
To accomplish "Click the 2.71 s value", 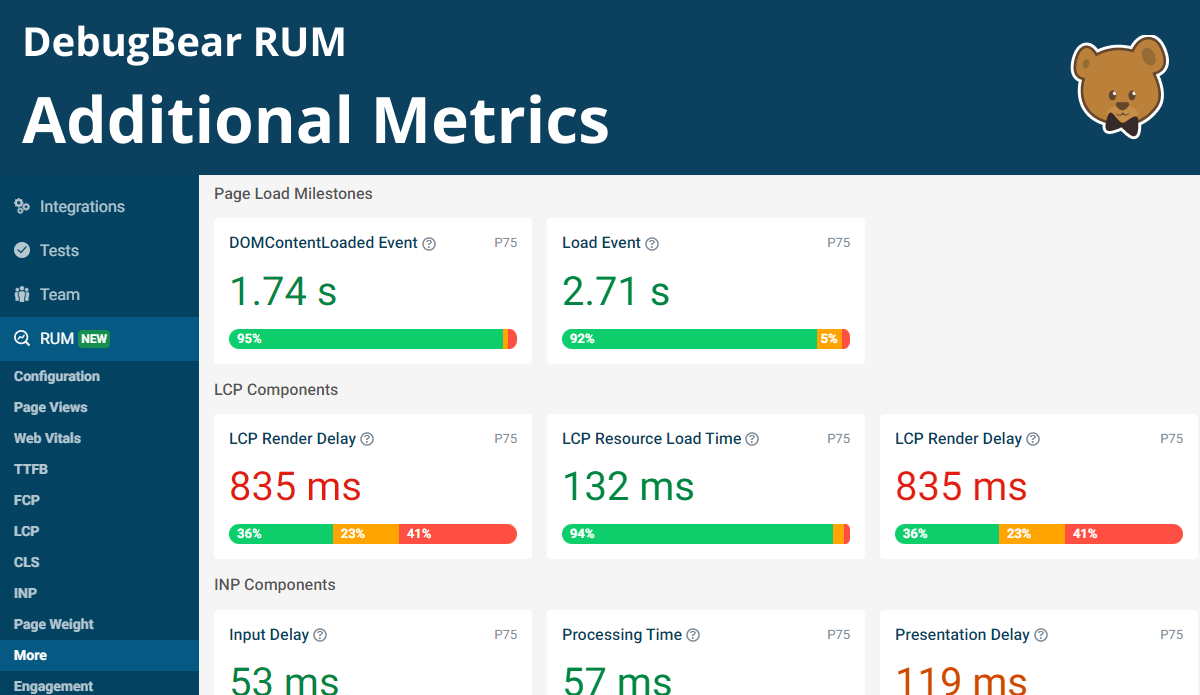I will pyautogui.click(x=616, y=291).
